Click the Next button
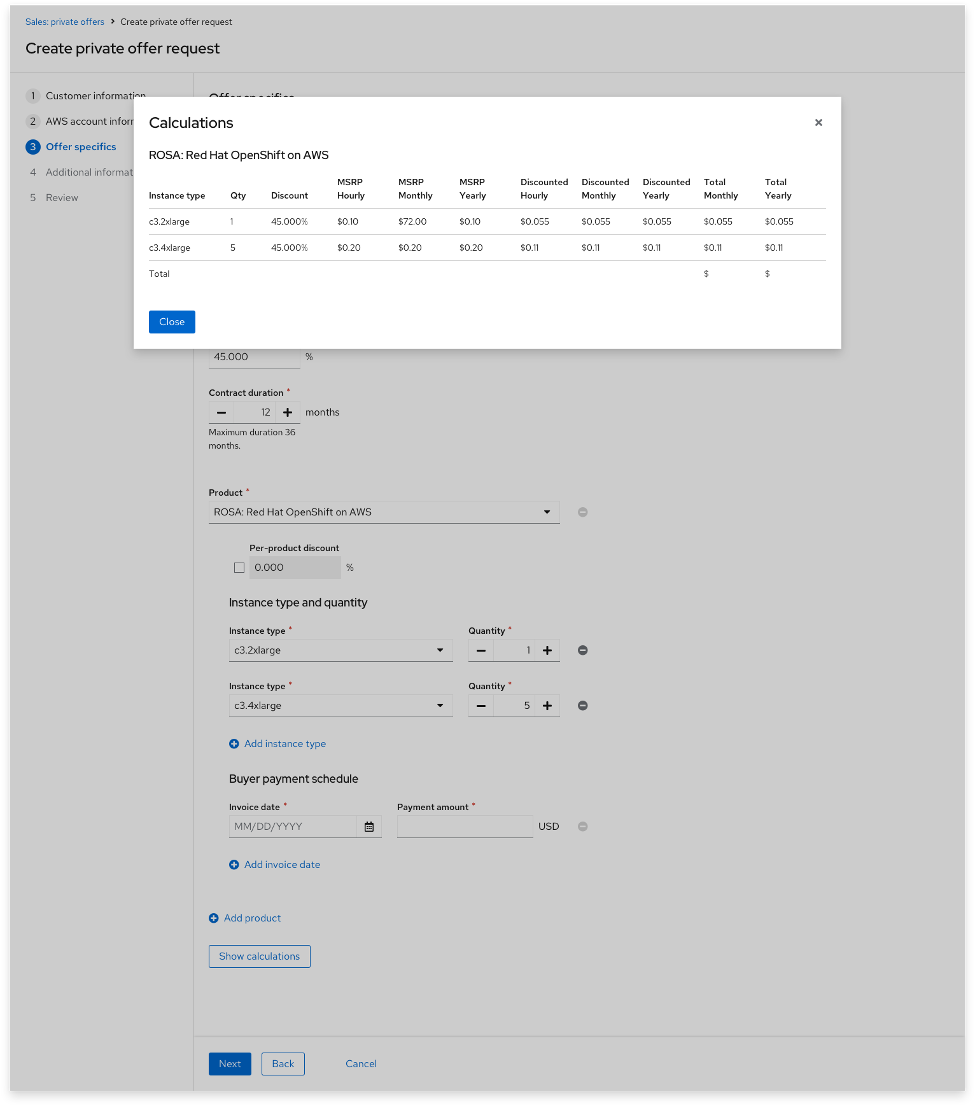977x1106 pixels. (230, 1064)
